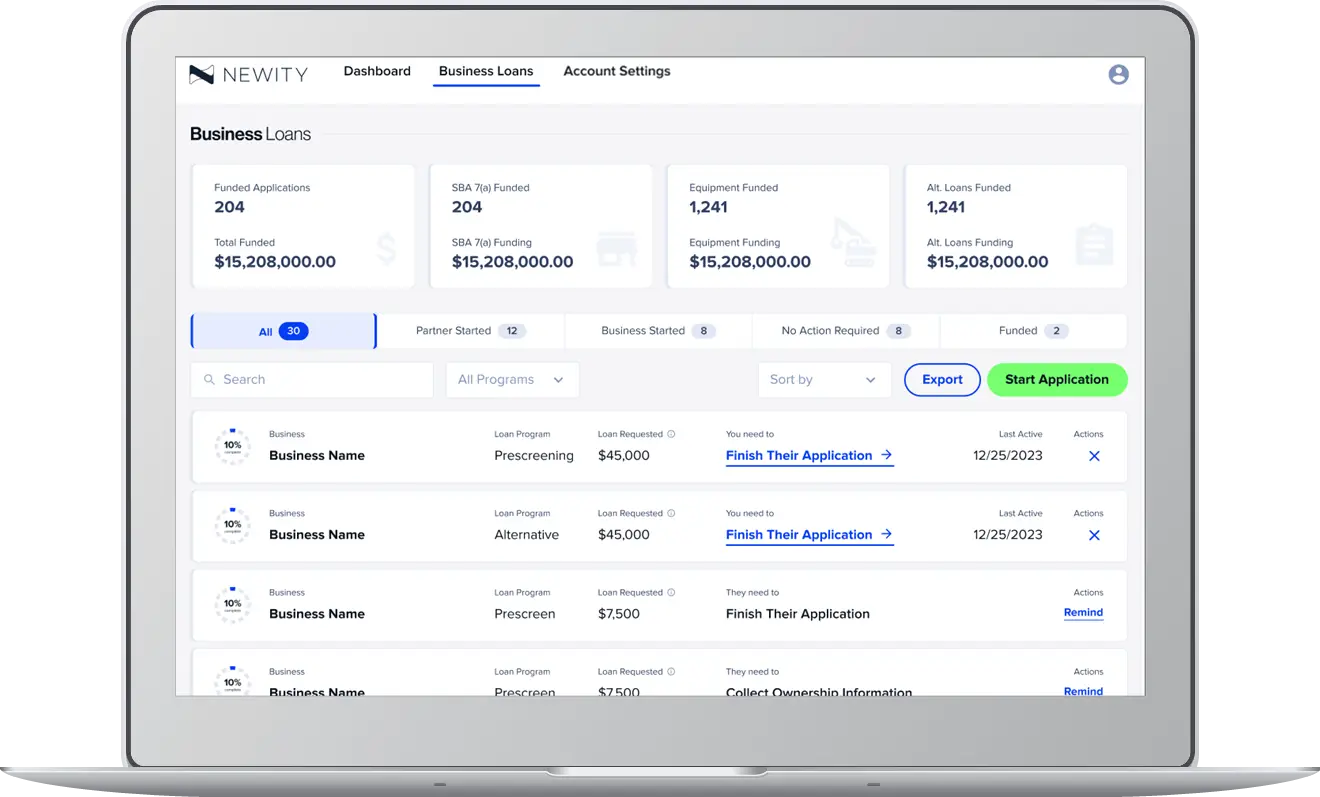Filter by the Partner Started tab

470,331
